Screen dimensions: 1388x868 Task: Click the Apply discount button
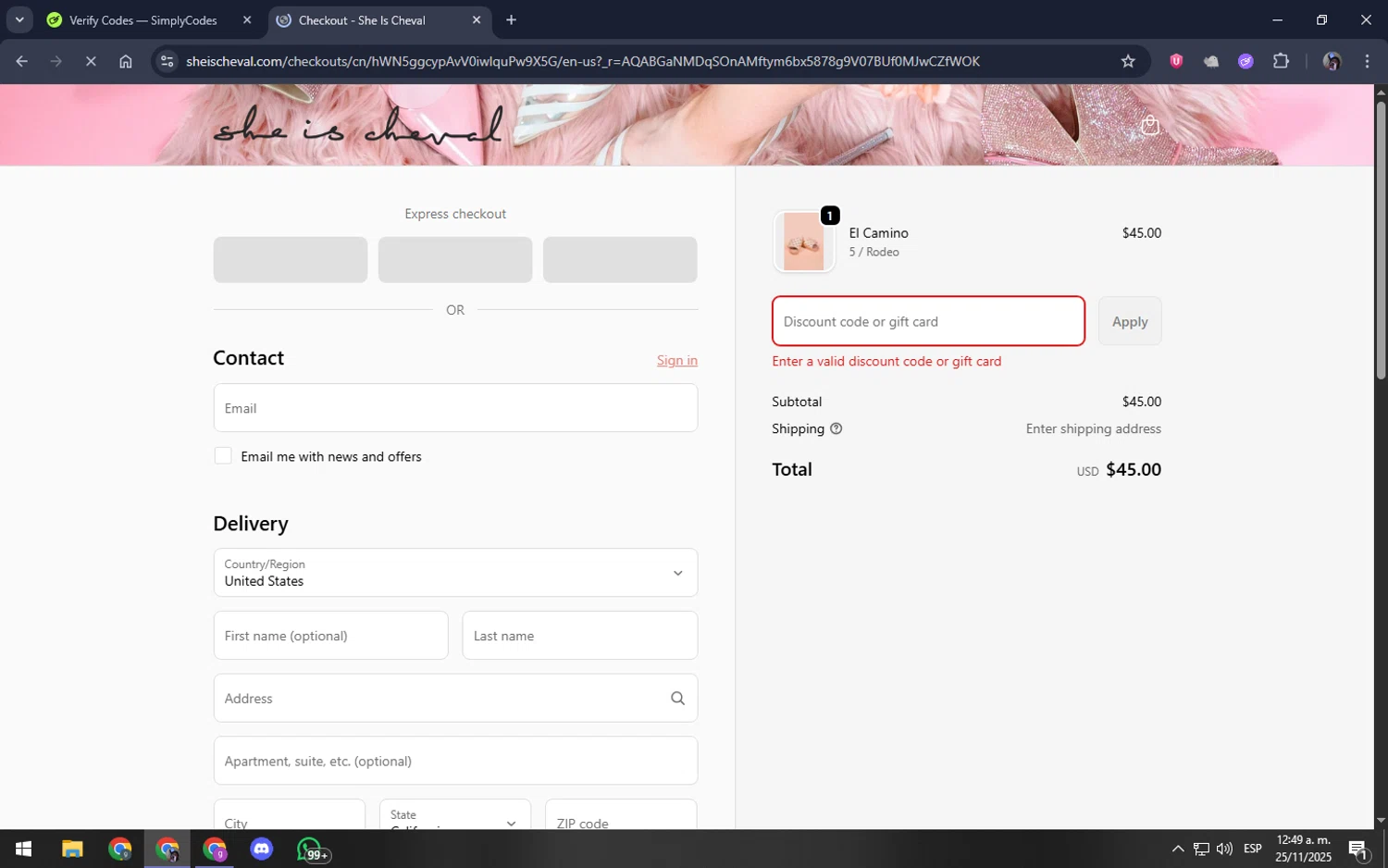click(x=1130, y=321)
